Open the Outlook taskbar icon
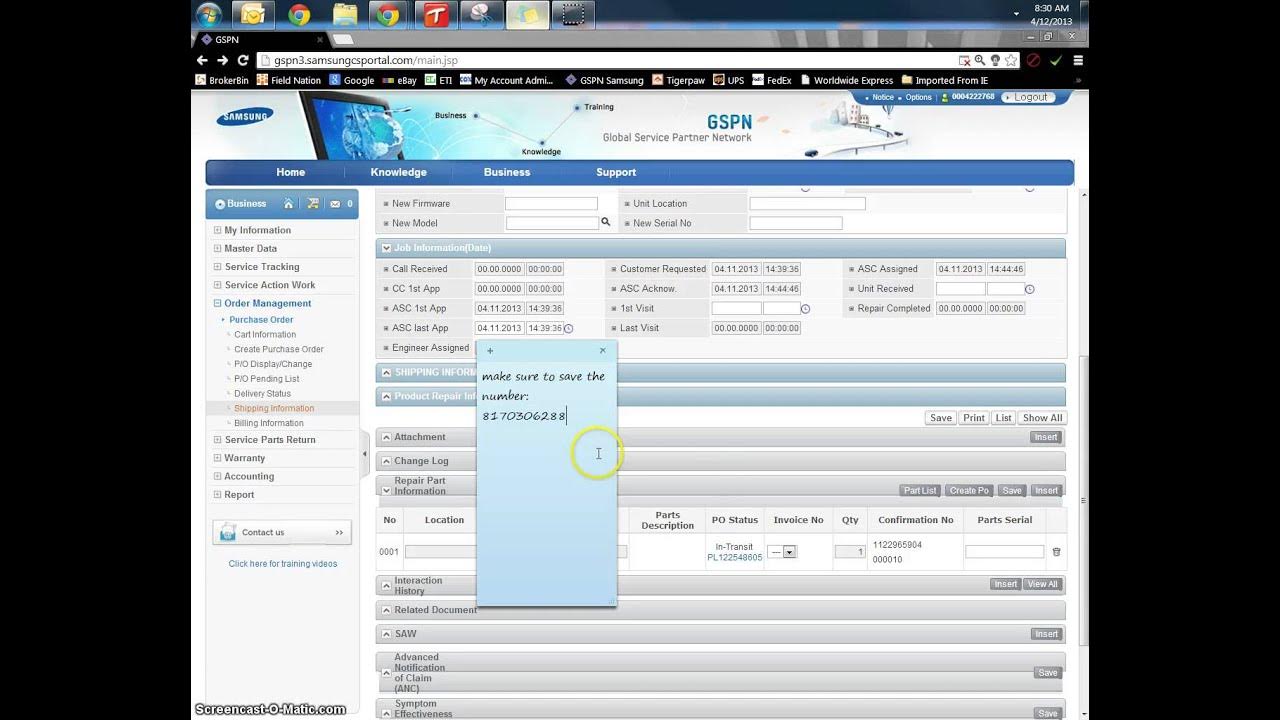The height and width of the screenshot is (720, 1280). point(253,15)
